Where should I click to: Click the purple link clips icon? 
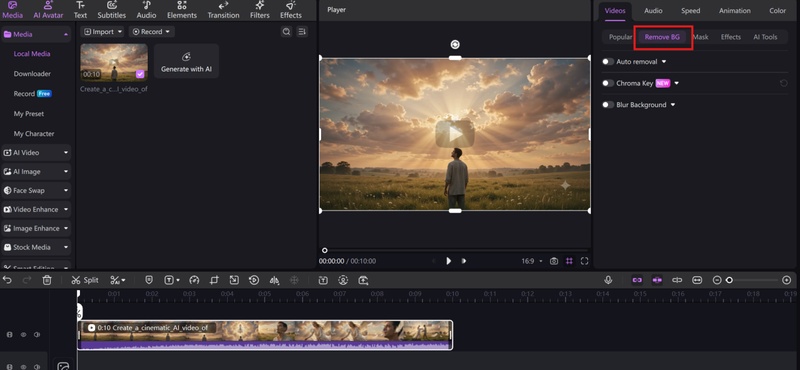click(x=637, y=280)
